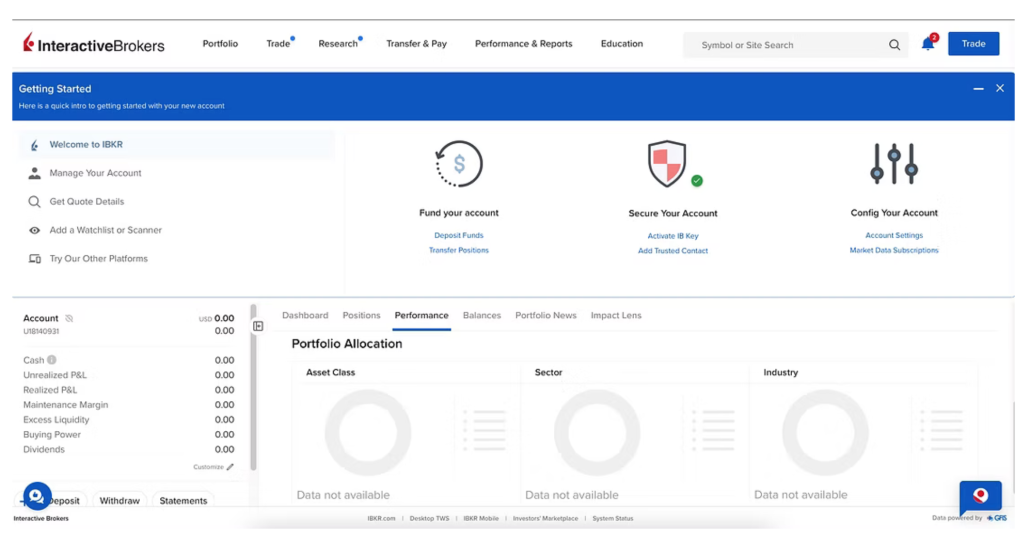1030x542 pixels.
Task: Open the Portfolio menu
Action: (x=220, y=44)
